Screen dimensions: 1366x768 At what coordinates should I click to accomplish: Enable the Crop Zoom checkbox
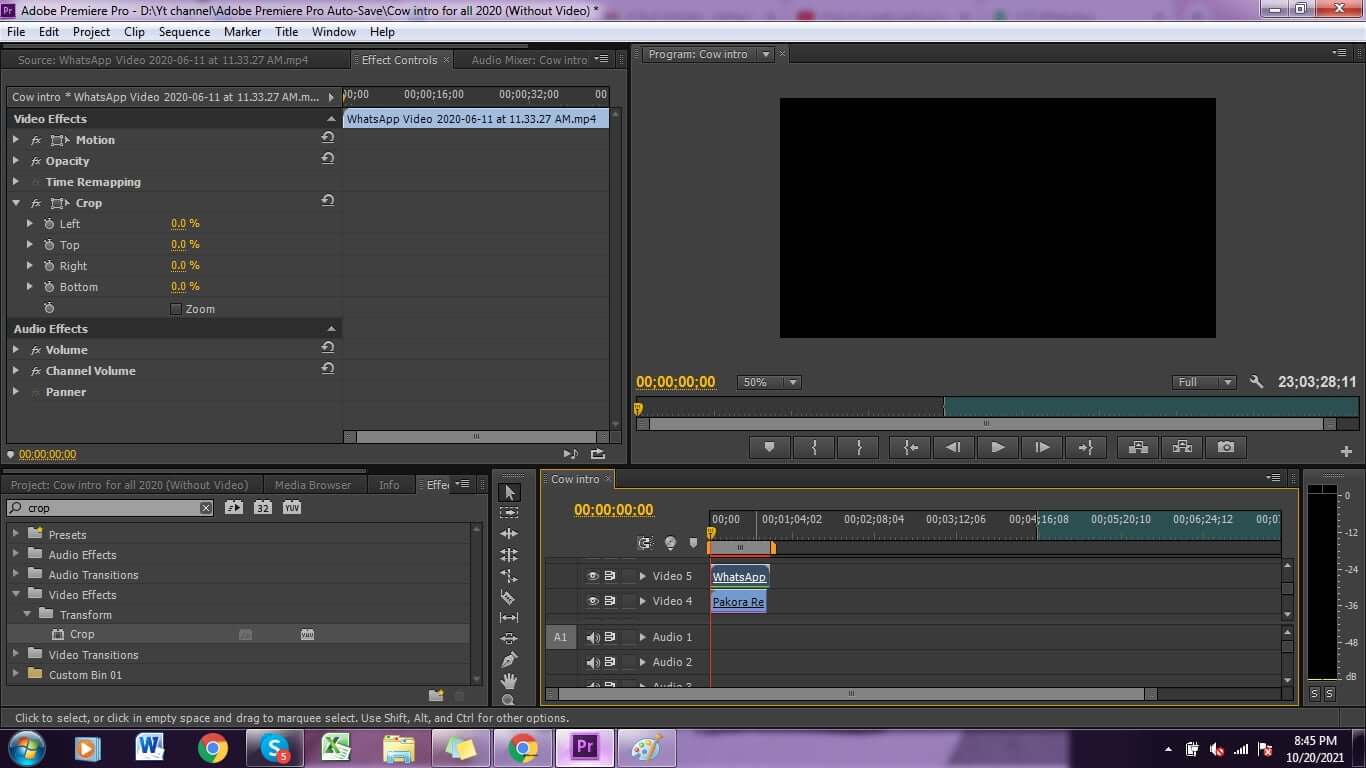(176, 309)
